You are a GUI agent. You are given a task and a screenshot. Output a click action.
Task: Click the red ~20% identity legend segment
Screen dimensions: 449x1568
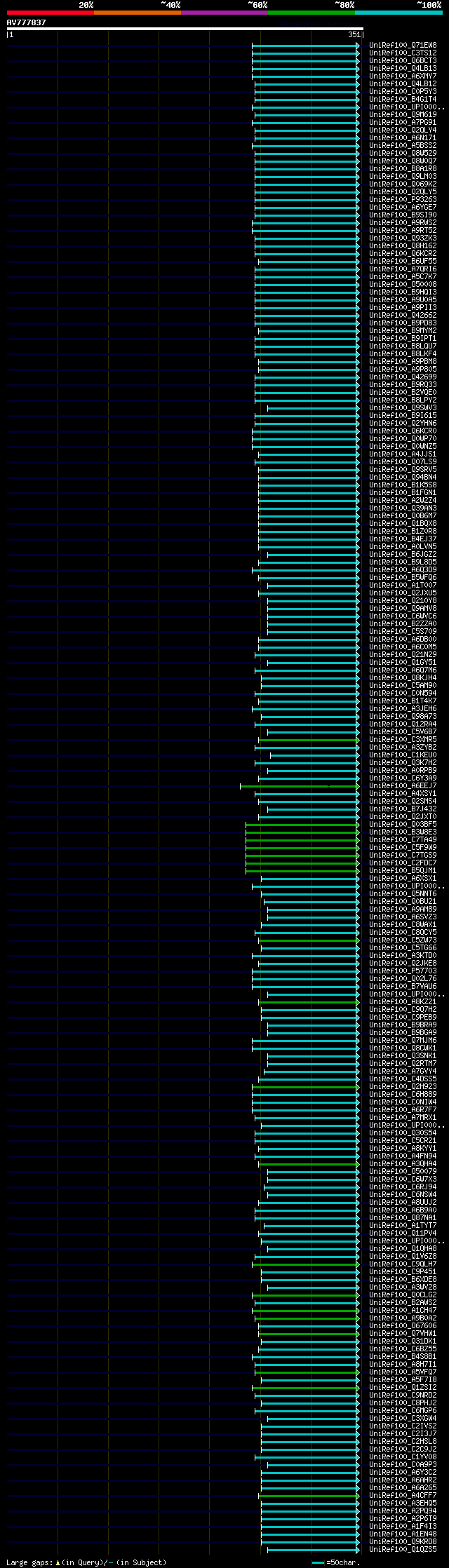pyautogui.click(x=51, y=13)
